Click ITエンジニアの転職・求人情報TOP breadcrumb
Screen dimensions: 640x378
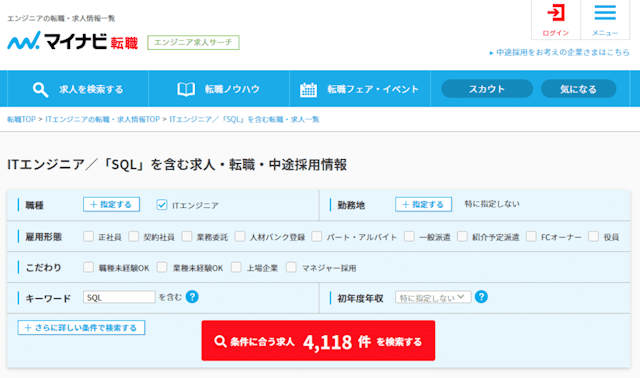pos(102,119)
